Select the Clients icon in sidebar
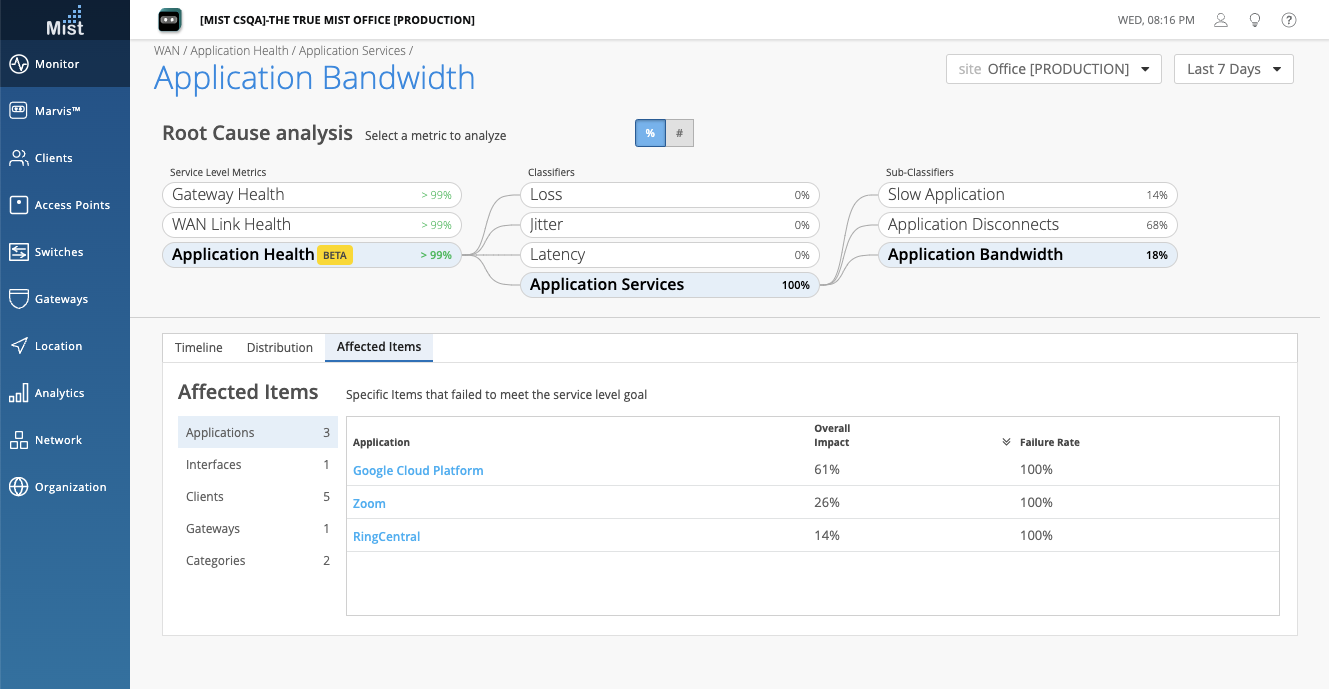1329x689 pixels. [19, 158]
